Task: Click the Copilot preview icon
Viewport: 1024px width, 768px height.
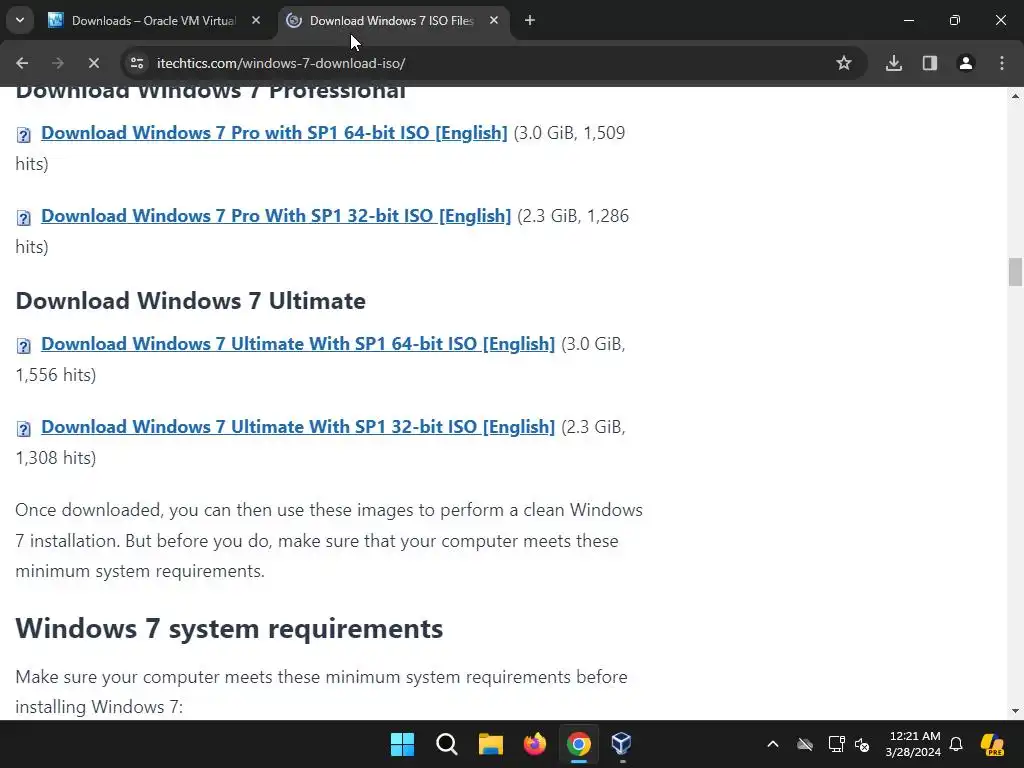Action: click(993, 744)
